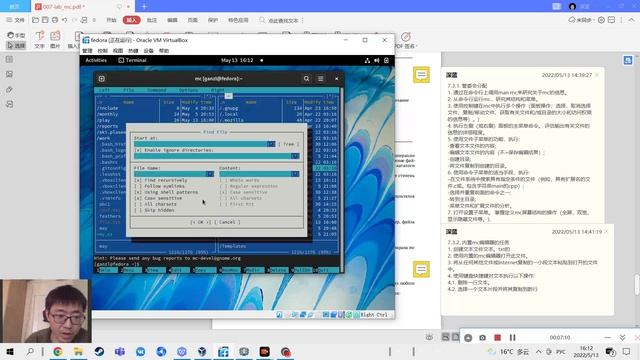Open Steam from the taskbar
The height and width of the screenshot is (360, 640).
pos(99,351)
